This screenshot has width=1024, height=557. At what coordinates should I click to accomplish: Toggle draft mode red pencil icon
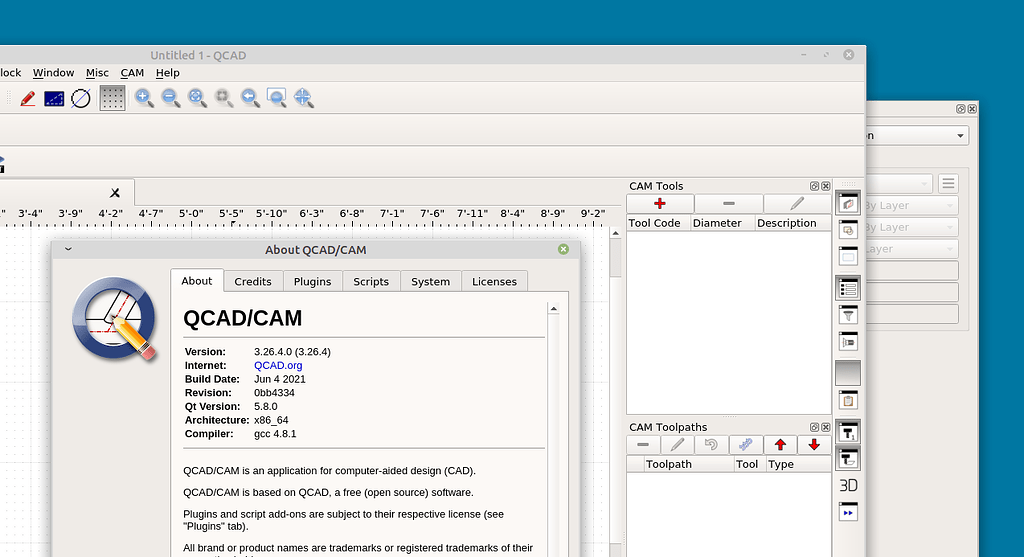[x=28, y=99]
